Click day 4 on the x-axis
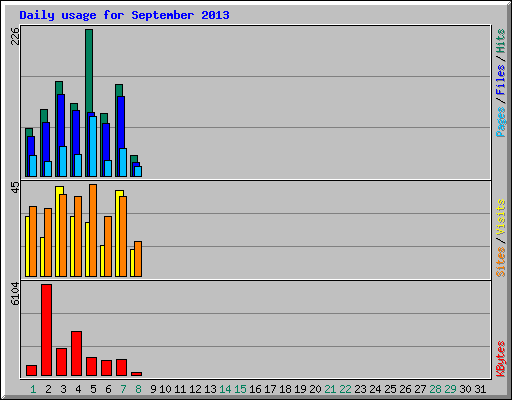This screenshot has width=512, height=400. coord(78,389)
